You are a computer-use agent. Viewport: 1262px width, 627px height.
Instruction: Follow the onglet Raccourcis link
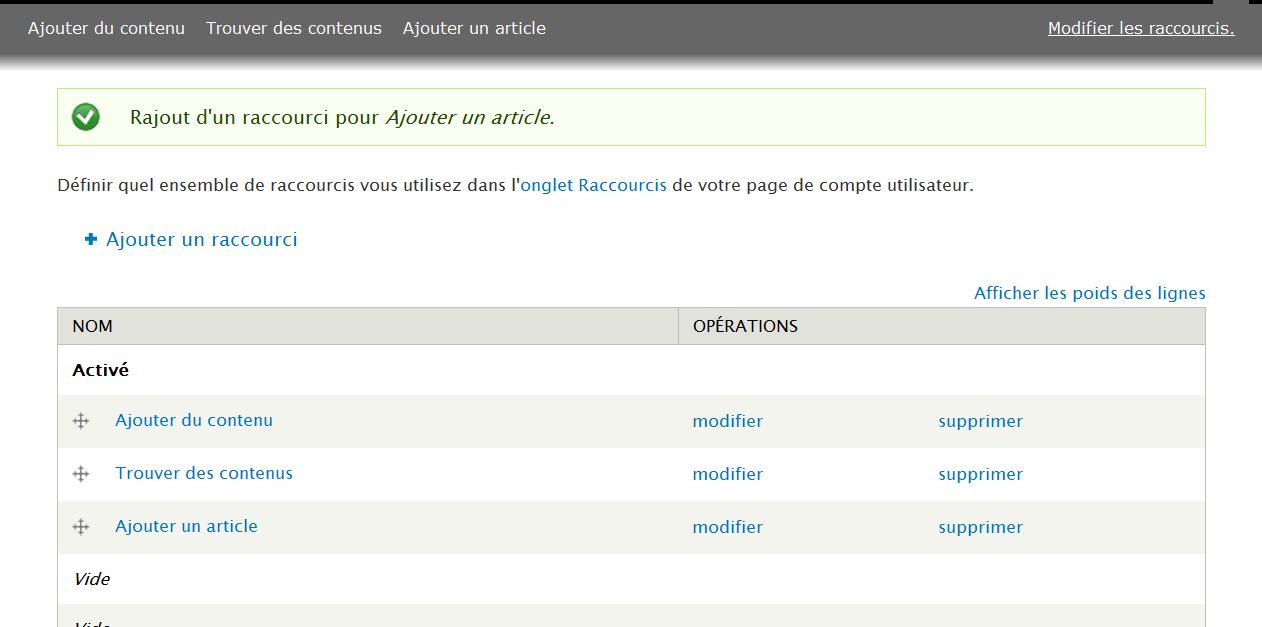click(x=594, y=185)
